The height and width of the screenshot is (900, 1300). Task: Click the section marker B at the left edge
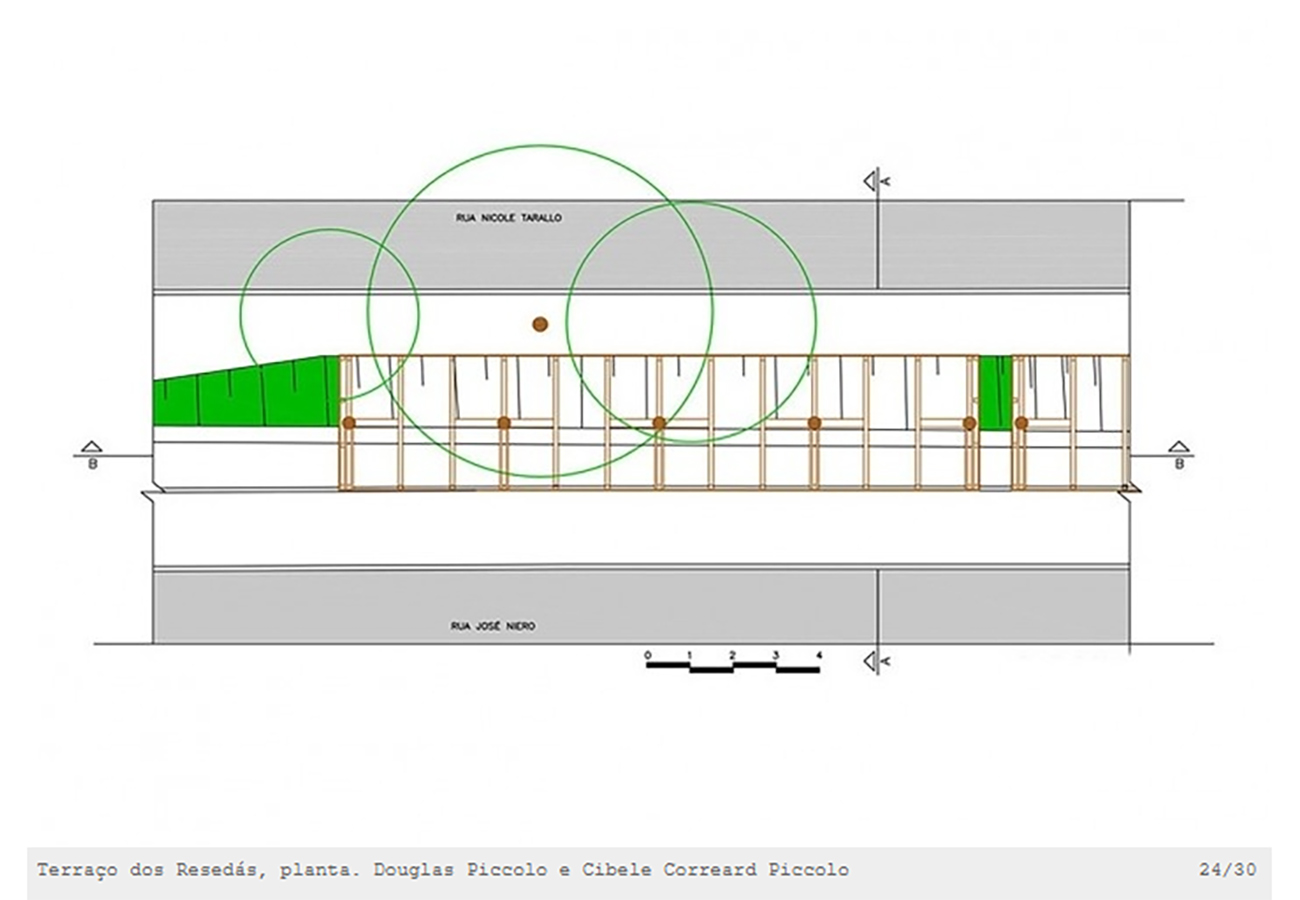point(92,455)
